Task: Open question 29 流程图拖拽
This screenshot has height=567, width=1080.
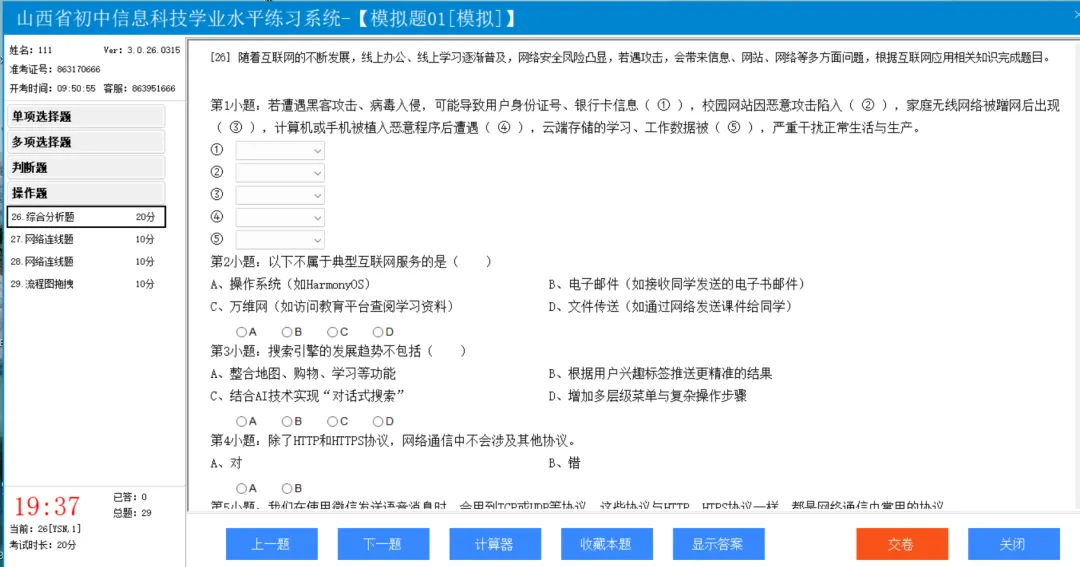Action: pyautogui.click(x=86, y=284)
